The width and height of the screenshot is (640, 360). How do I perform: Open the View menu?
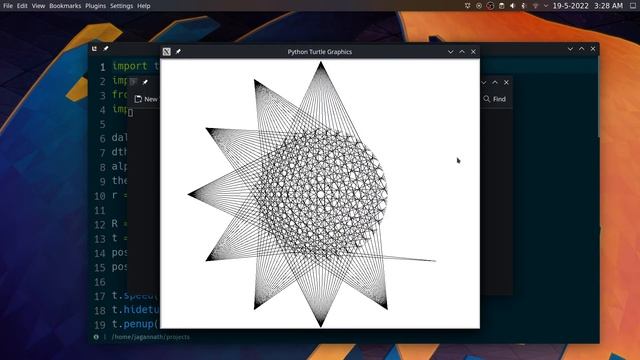[x=38, y=6]
